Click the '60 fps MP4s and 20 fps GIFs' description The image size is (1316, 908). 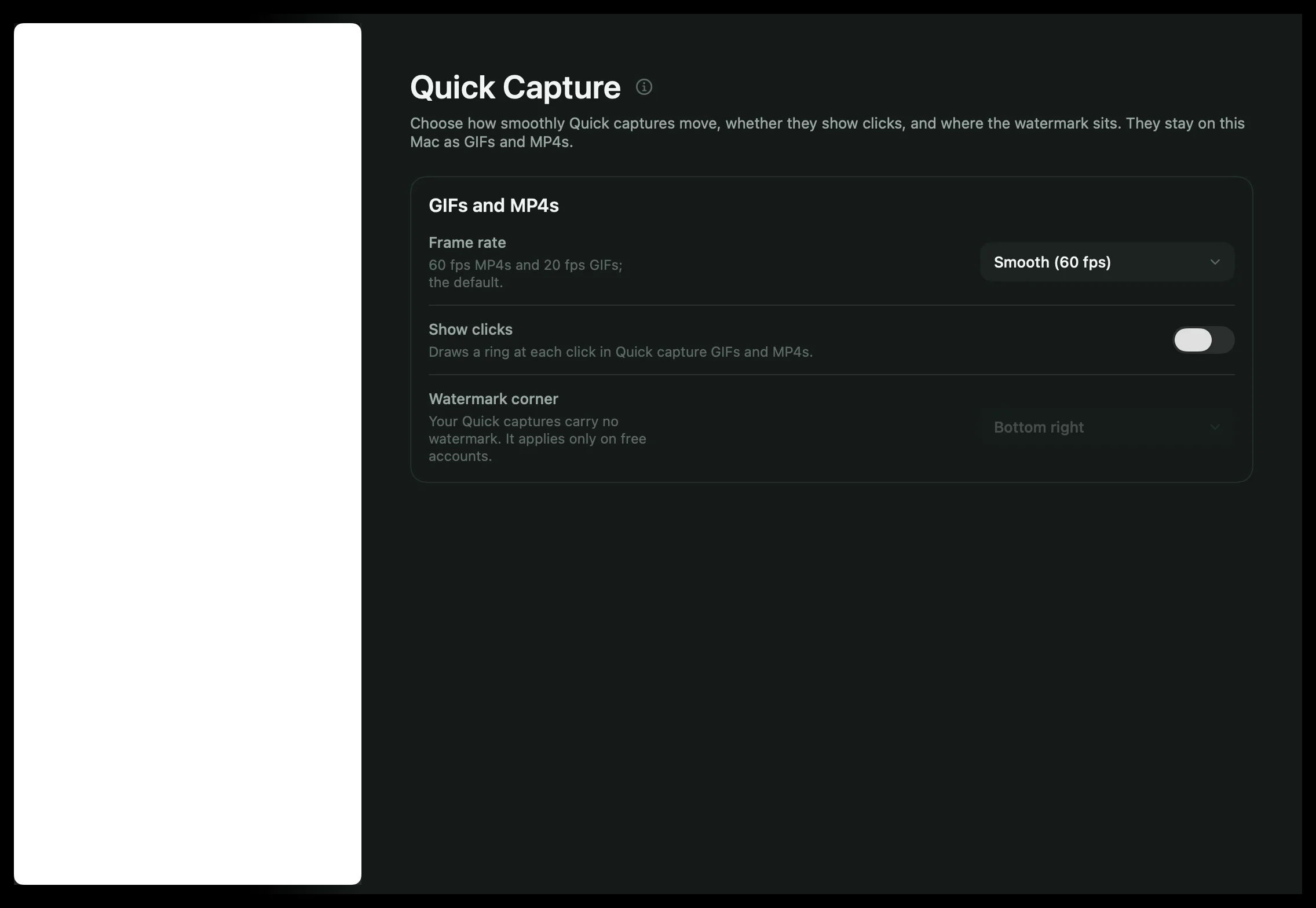(525, 274)
